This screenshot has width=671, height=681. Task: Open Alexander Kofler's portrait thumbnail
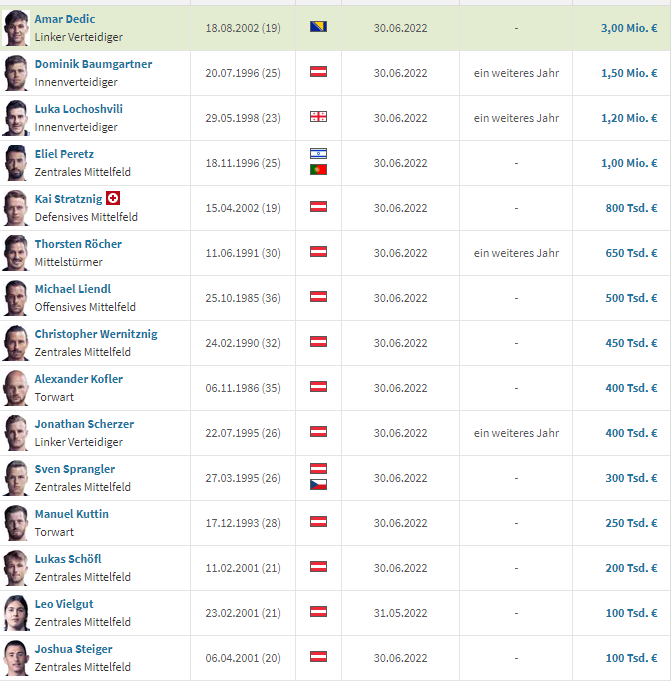[16, 388]
